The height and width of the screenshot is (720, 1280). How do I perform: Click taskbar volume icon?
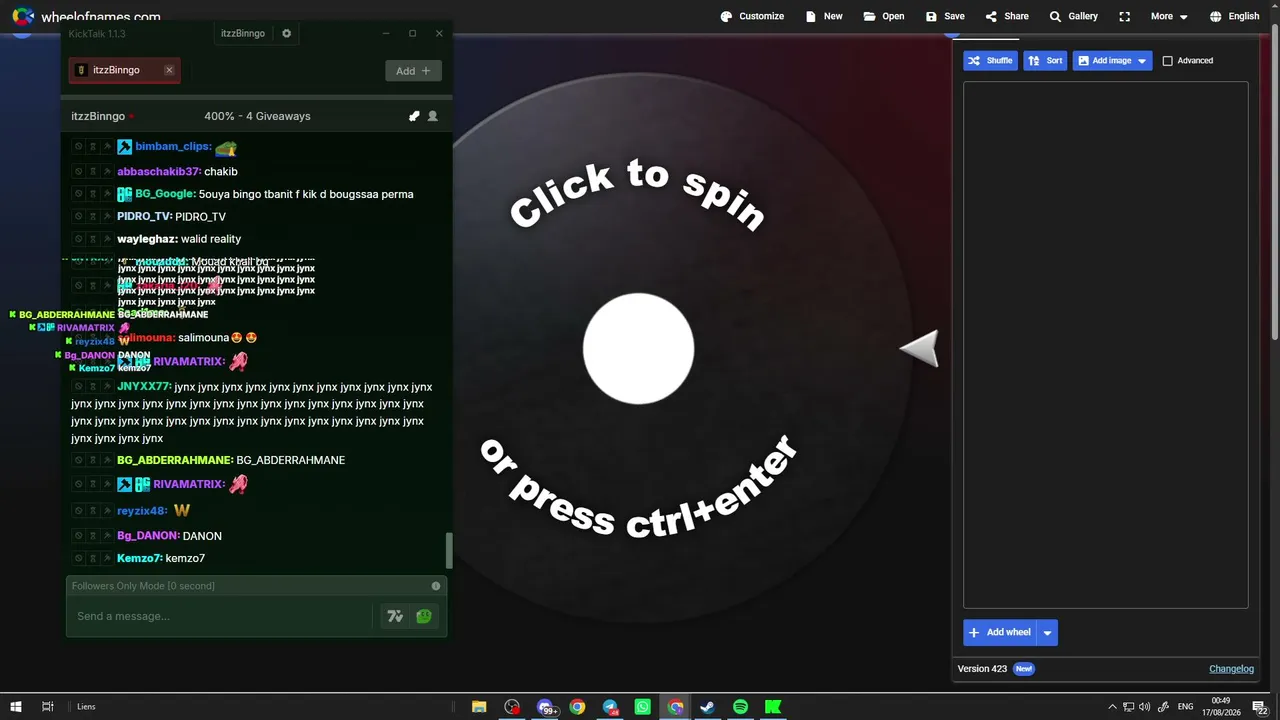coord(1144,707)
